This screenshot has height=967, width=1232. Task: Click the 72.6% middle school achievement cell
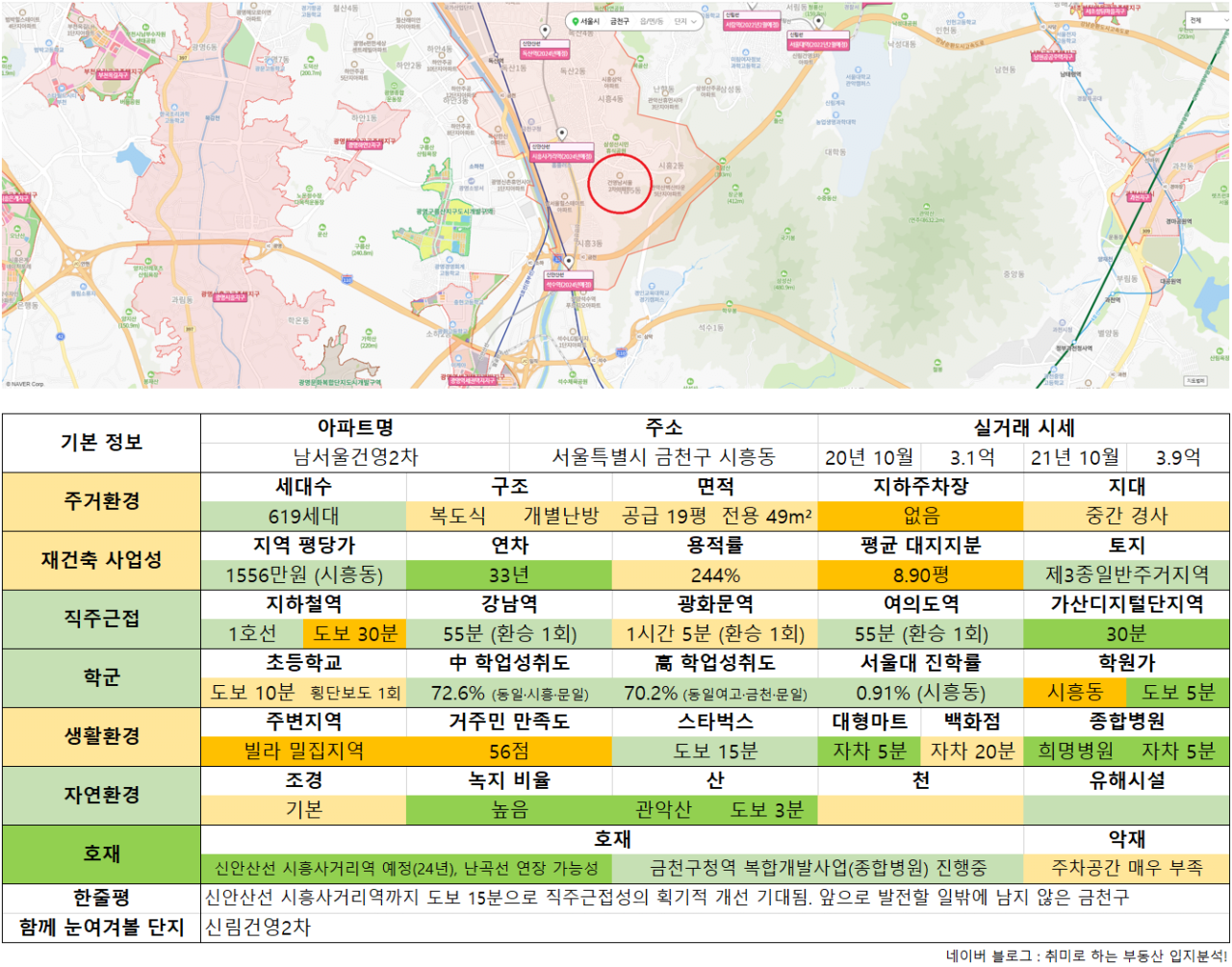tap(509, 692)
